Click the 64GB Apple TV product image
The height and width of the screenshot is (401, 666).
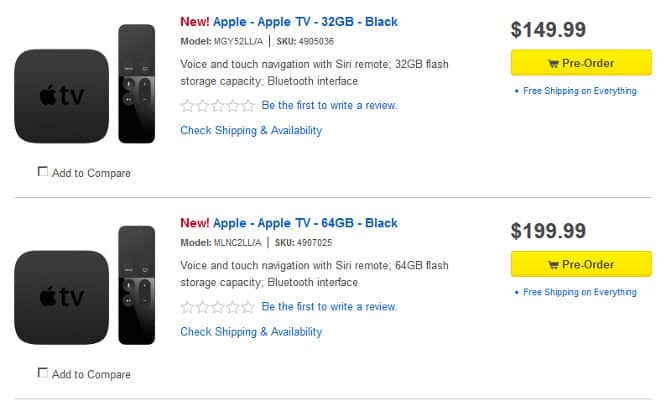[x=63, y=297]
